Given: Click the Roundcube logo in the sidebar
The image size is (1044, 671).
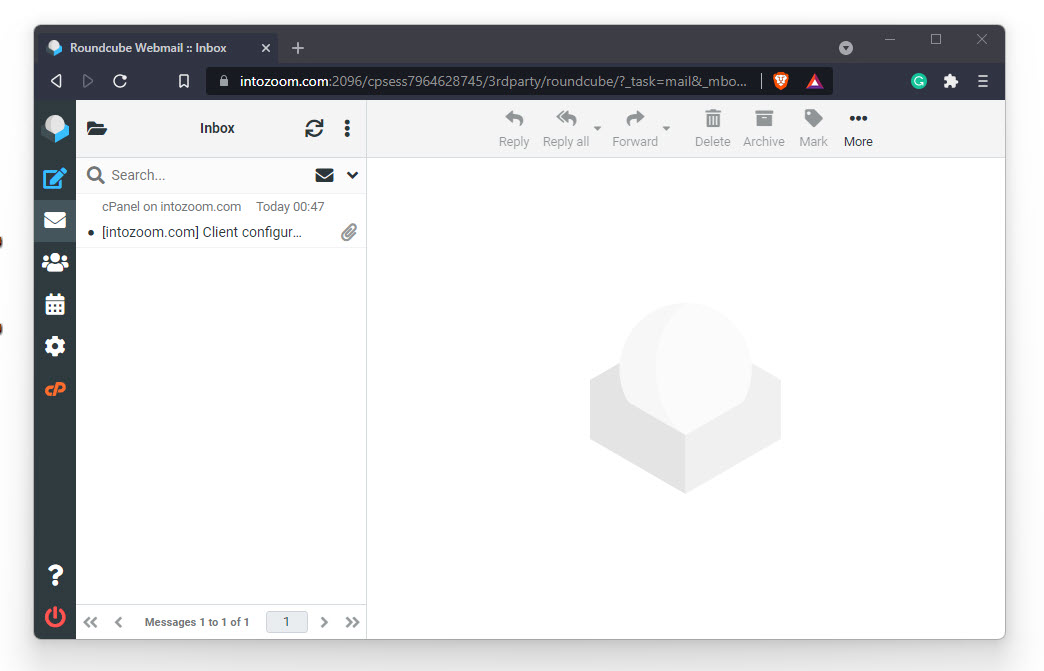Looking at the screenshot, I should tap(55, 128).
